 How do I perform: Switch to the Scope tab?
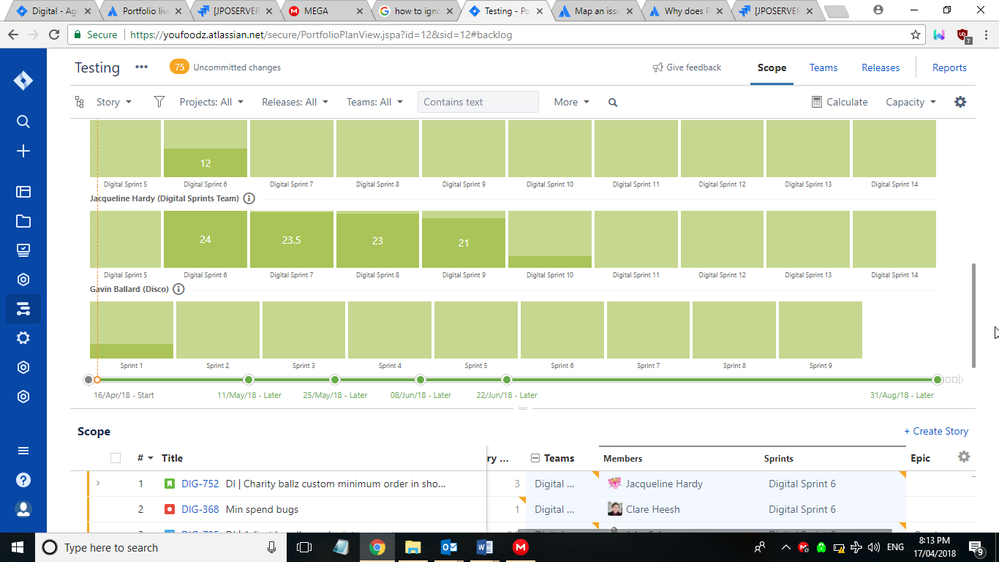tap(772, 68)
